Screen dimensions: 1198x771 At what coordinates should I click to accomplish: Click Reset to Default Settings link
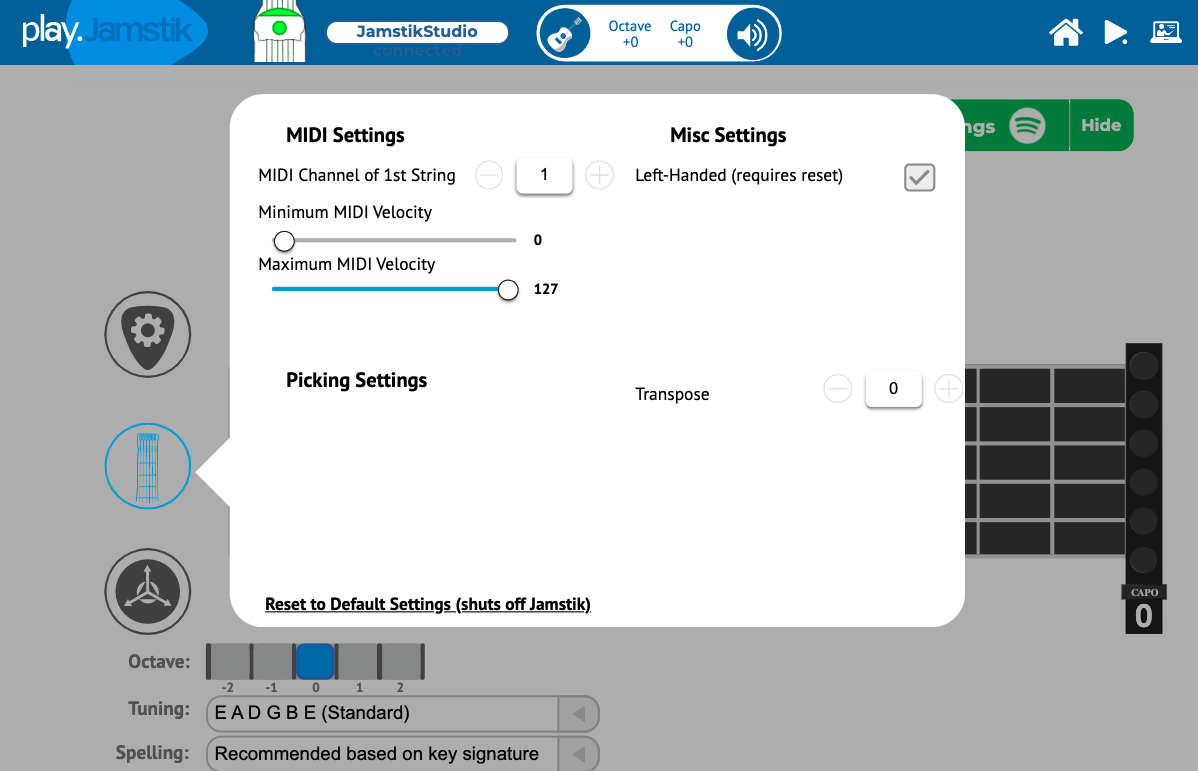click(428, 604)
